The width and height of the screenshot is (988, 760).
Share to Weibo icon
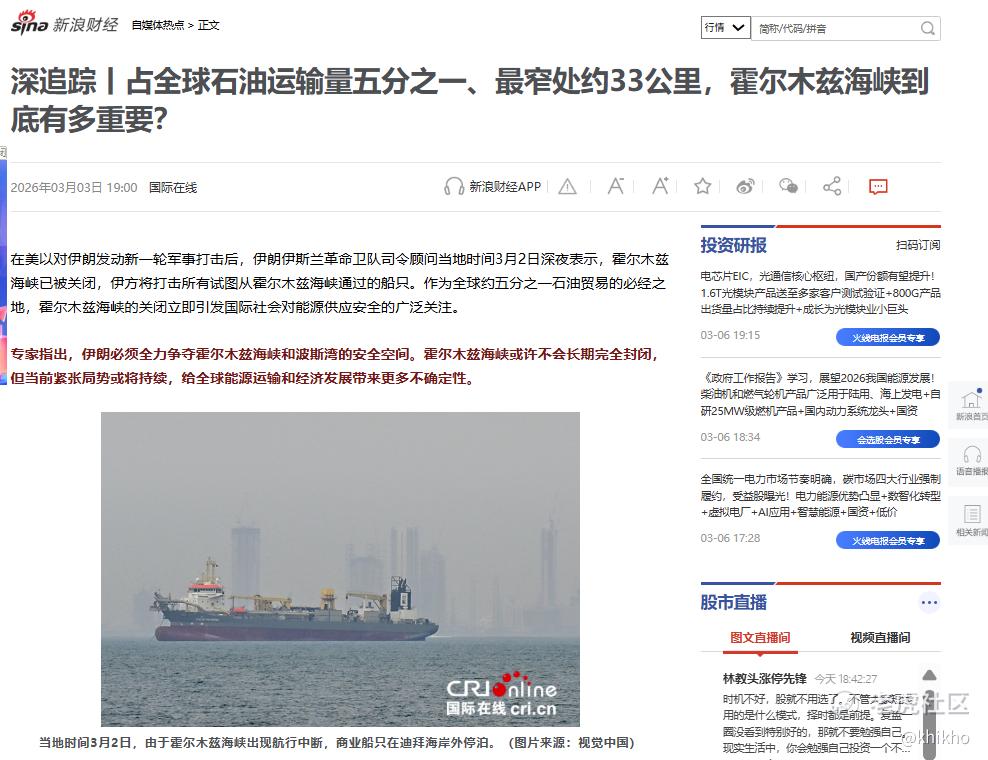coord(745,187)
